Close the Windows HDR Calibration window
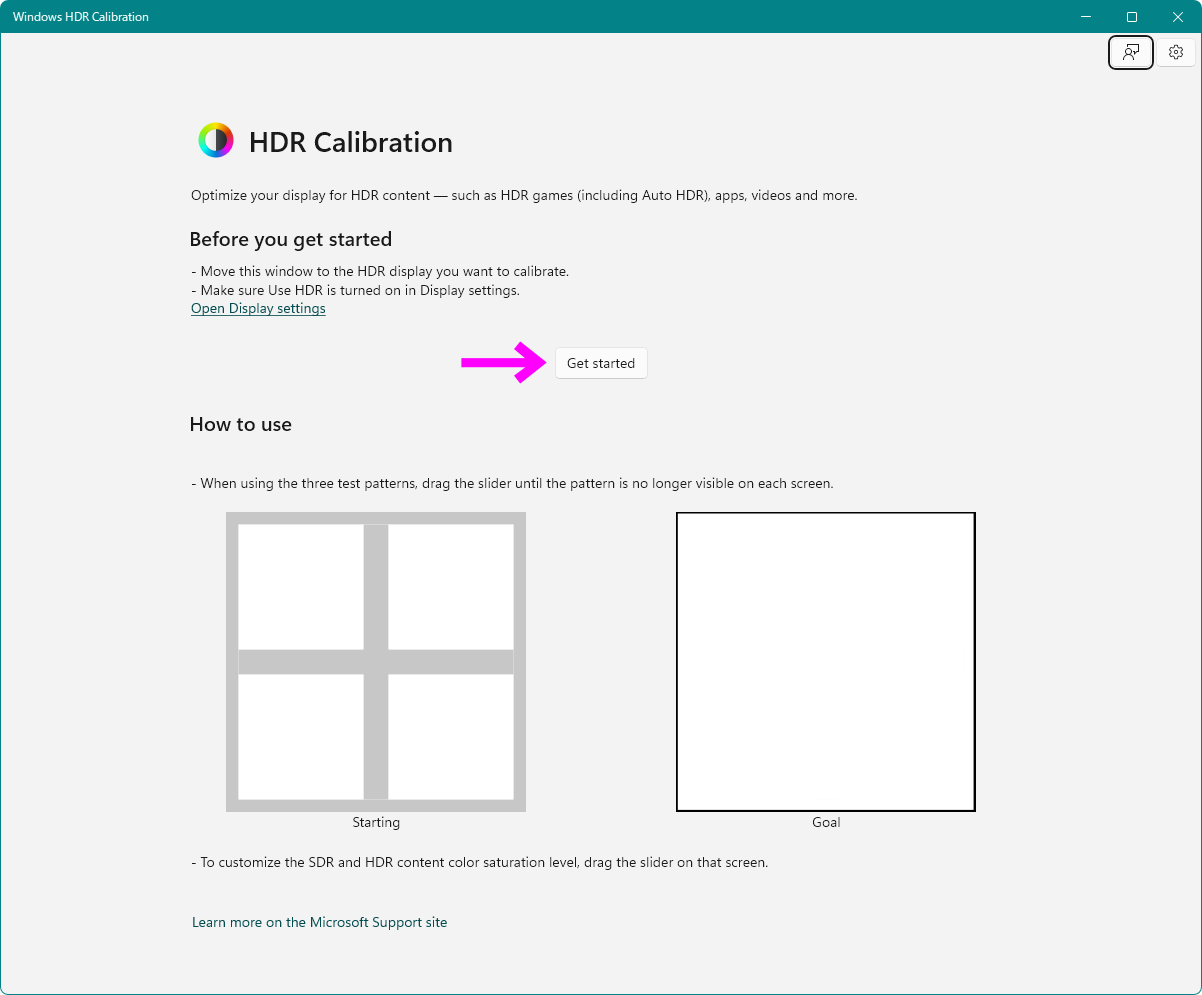Image resolution: width=1202 pixels, height=995 pixels. coord(1177,17)
